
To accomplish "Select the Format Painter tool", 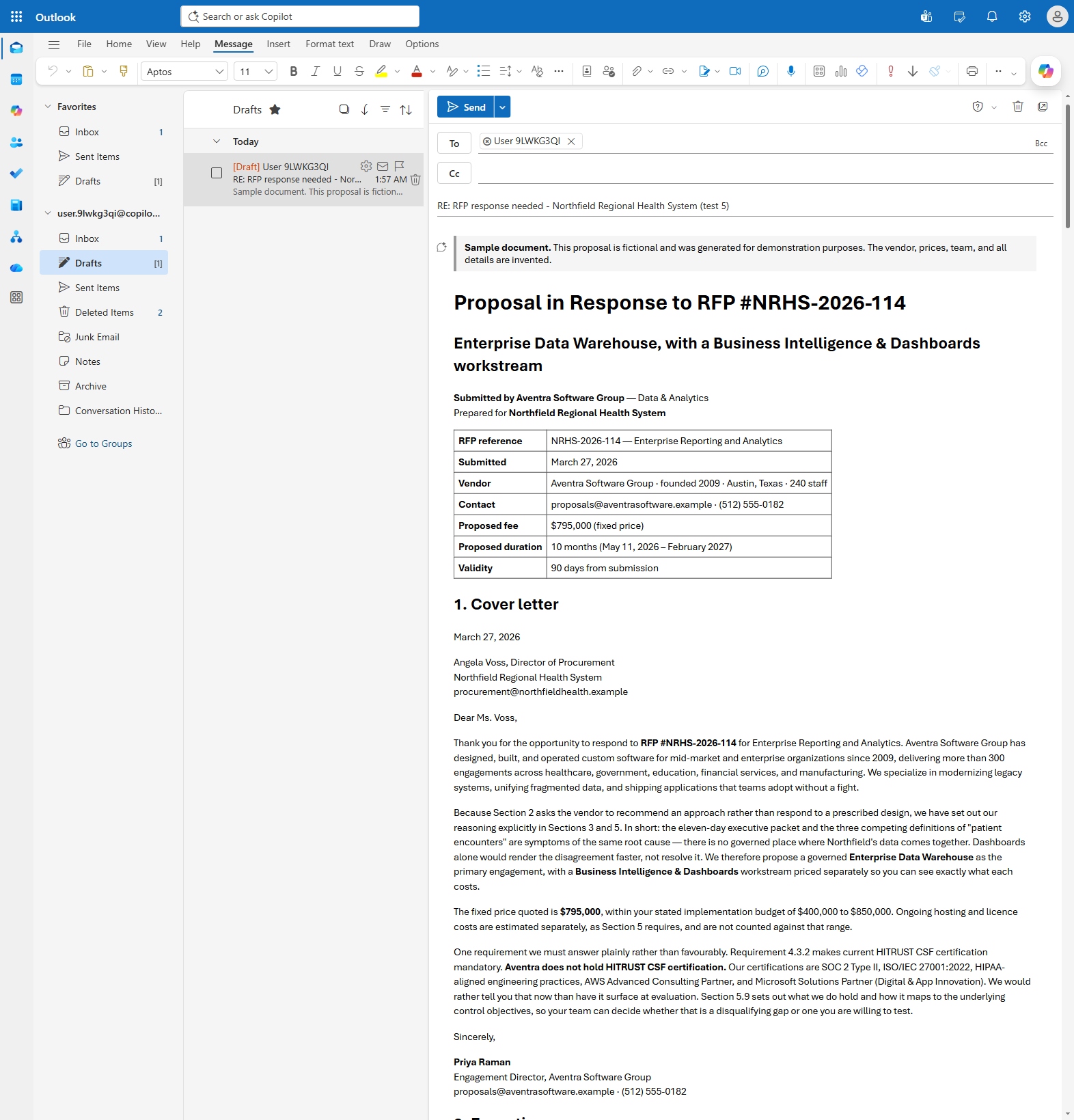I will coord(124,71).
